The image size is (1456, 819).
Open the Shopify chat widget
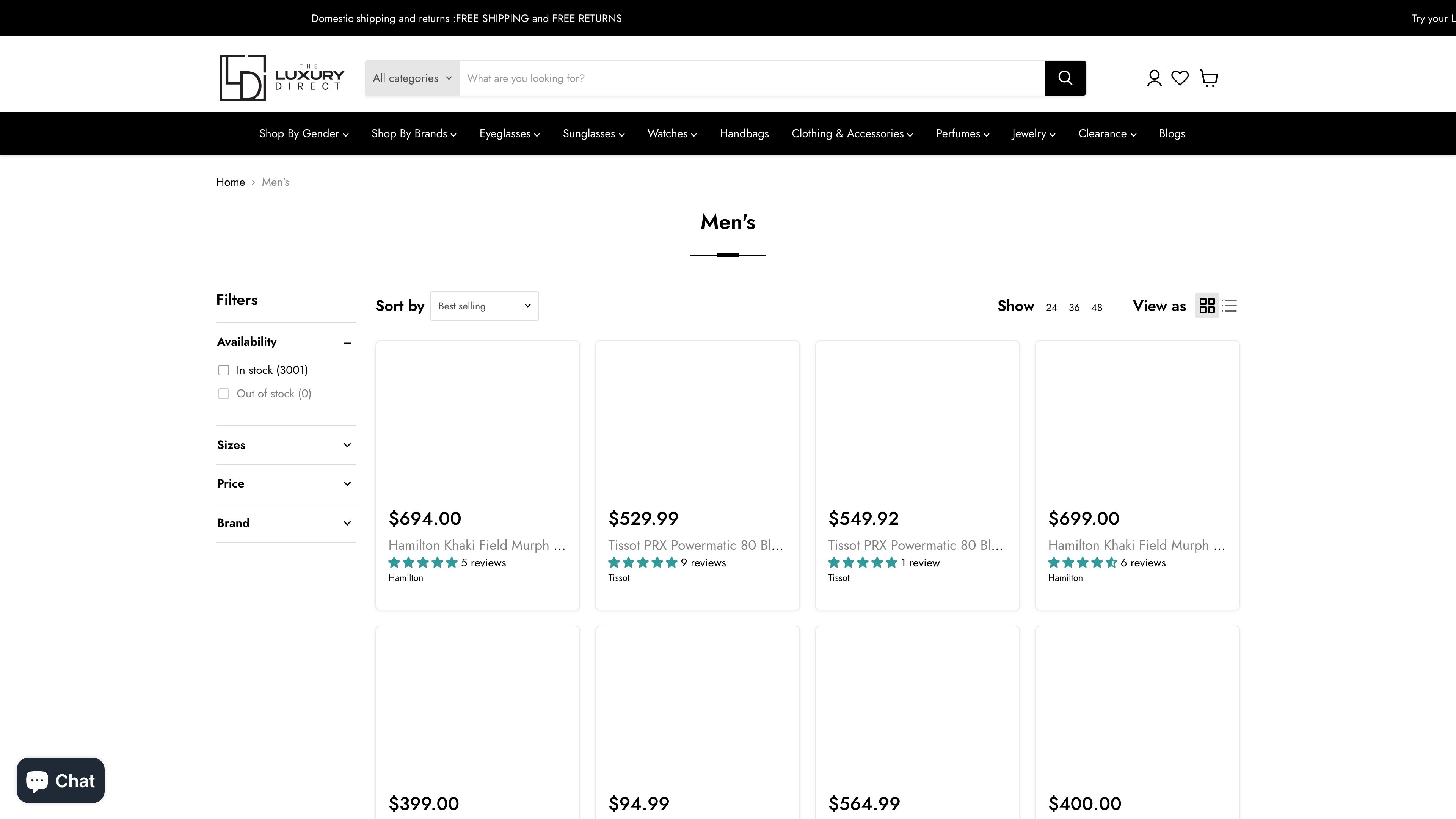point(60,780)
